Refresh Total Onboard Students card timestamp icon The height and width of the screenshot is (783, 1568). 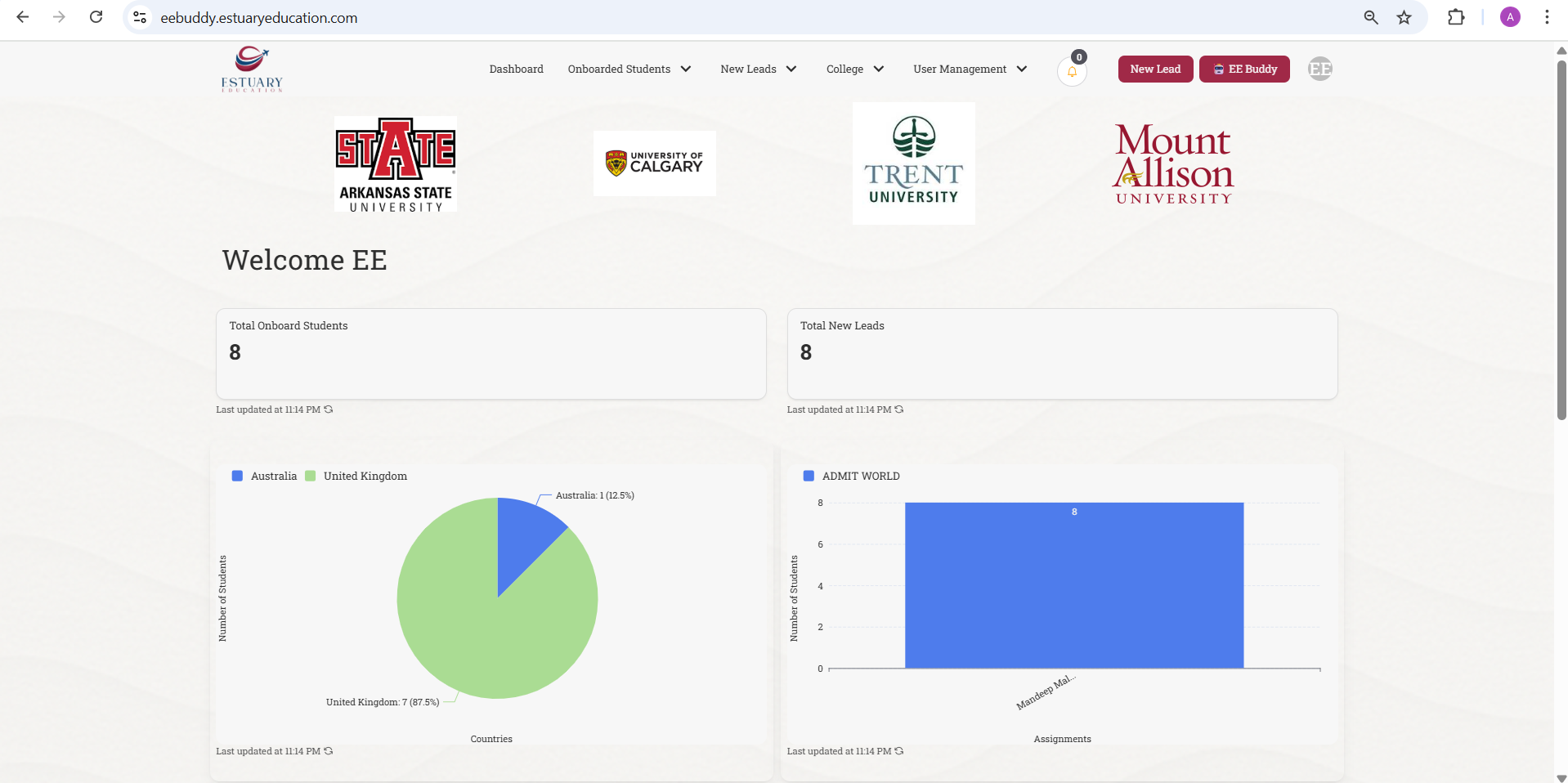click(x=328, y=409)
